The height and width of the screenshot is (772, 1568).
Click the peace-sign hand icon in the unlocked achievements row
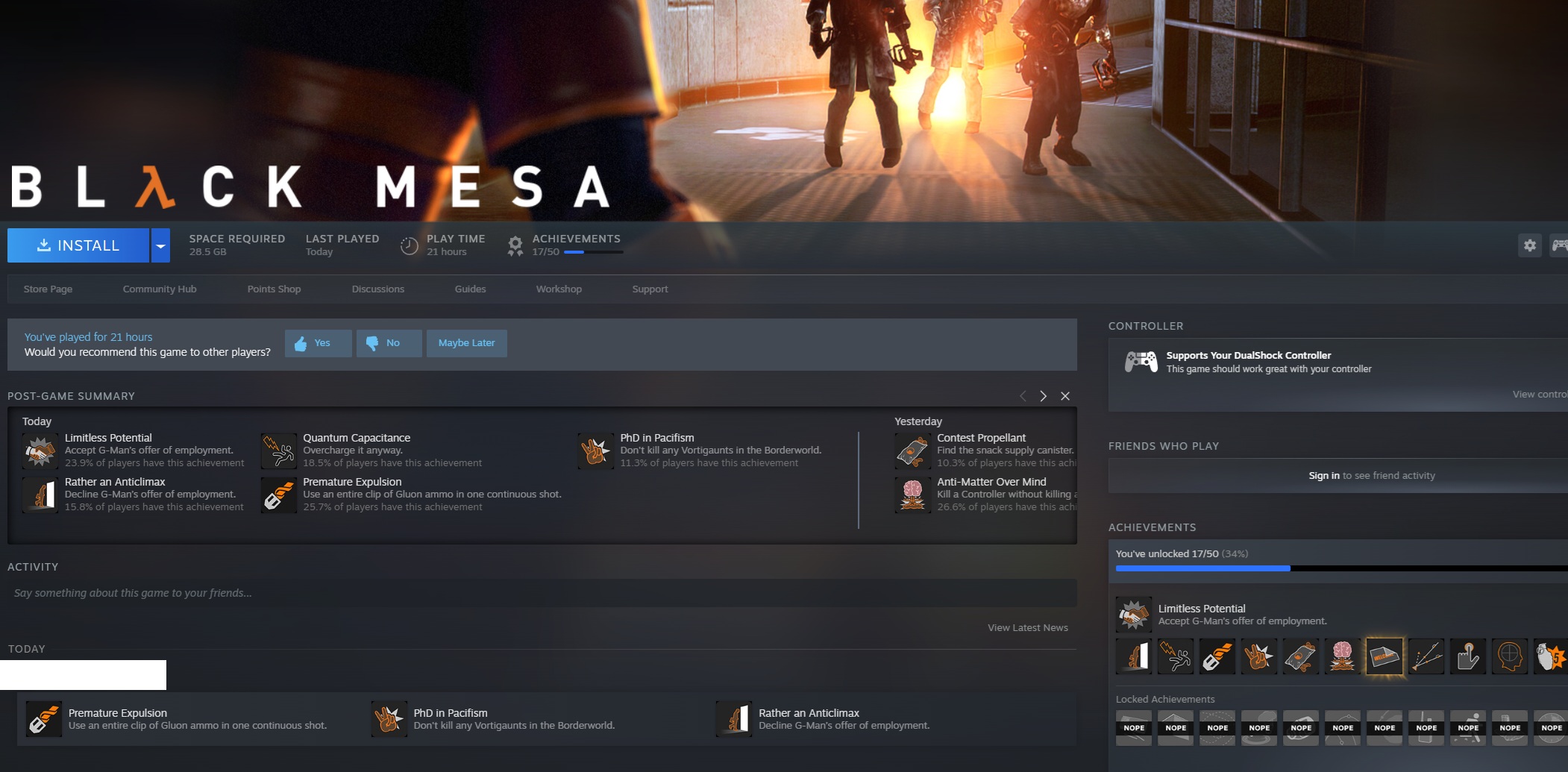(x=1259, y=656)
